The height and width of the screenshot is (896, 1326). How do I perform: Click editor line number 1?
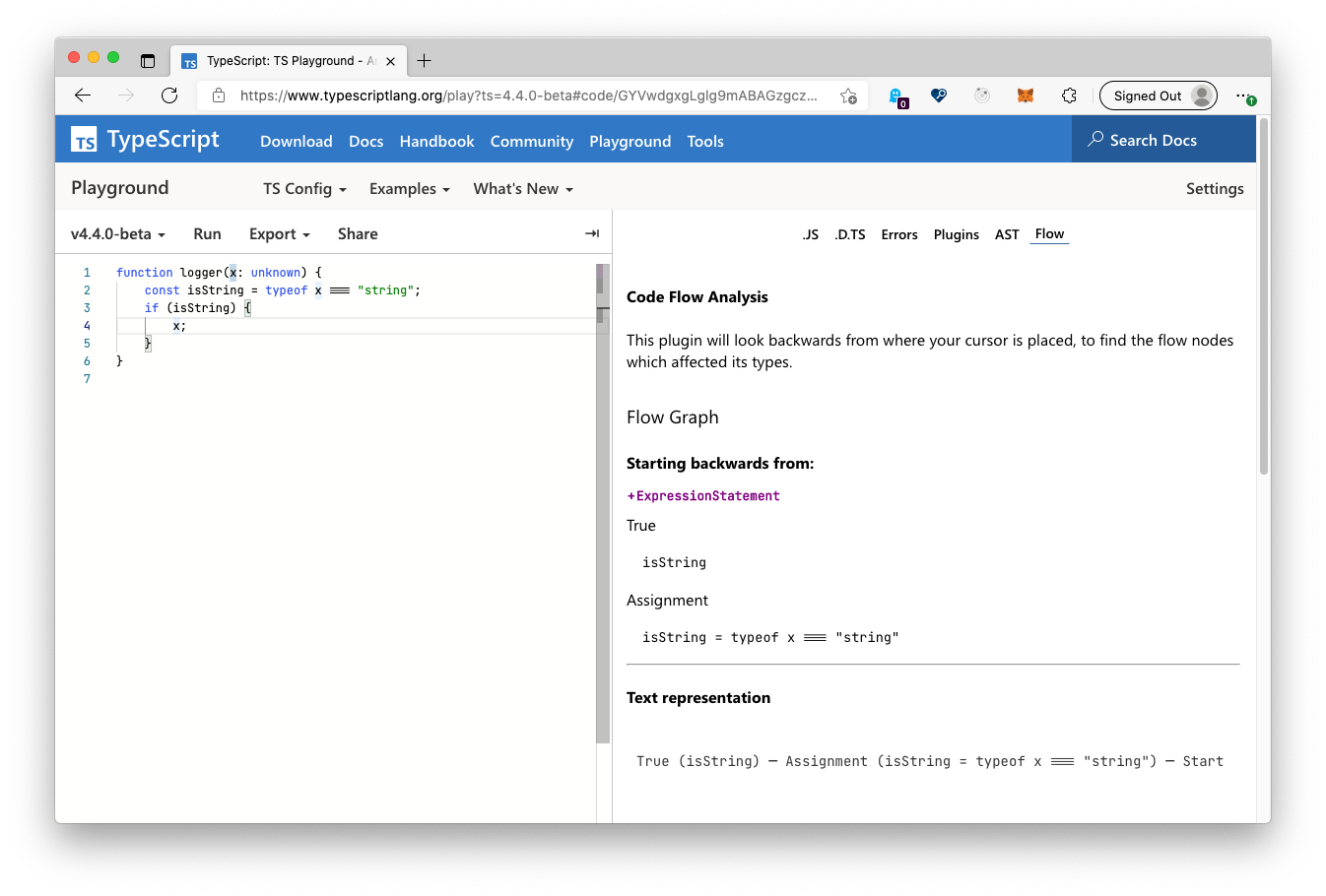click(x=87, y=272)
